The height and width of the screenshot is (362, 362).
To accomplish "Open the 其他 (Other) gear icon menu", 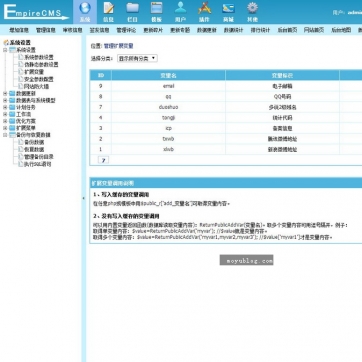I will pyautogui.click(x=252, y=12).
